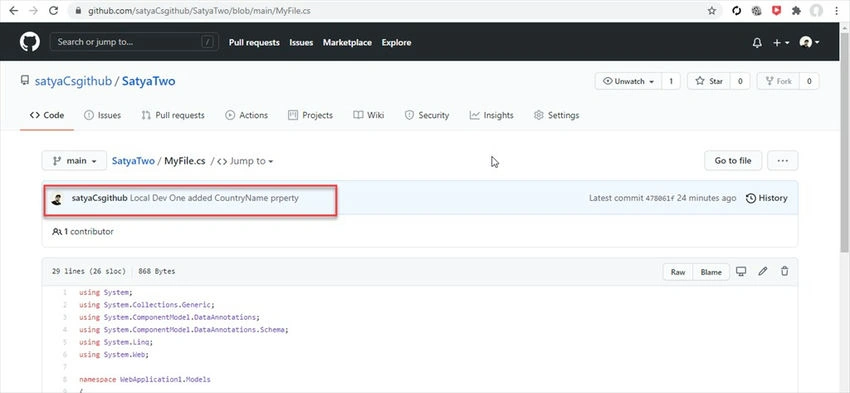Click SatyaTwo in the file breadcrumb
This screenshot has width=850, height=393.
pos(133,161)
